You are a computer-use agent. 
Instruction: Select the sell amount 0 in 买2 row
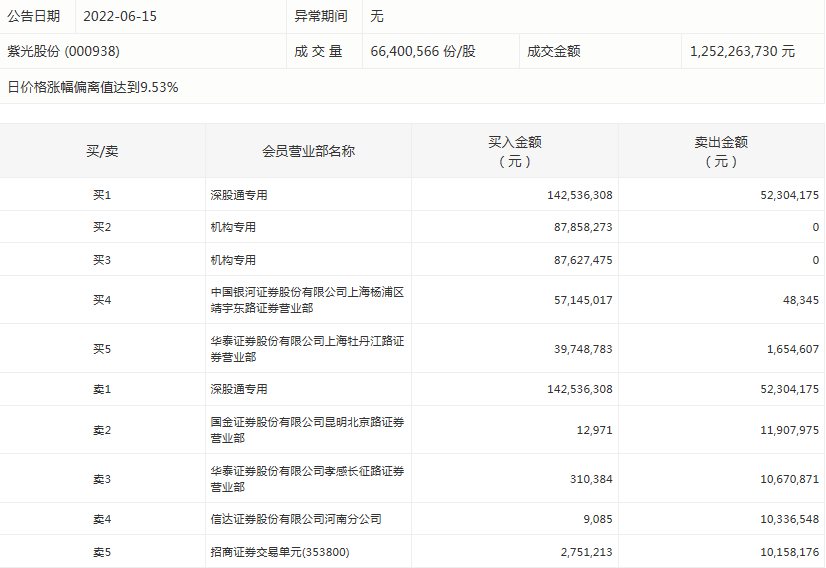tap(815, 227)
